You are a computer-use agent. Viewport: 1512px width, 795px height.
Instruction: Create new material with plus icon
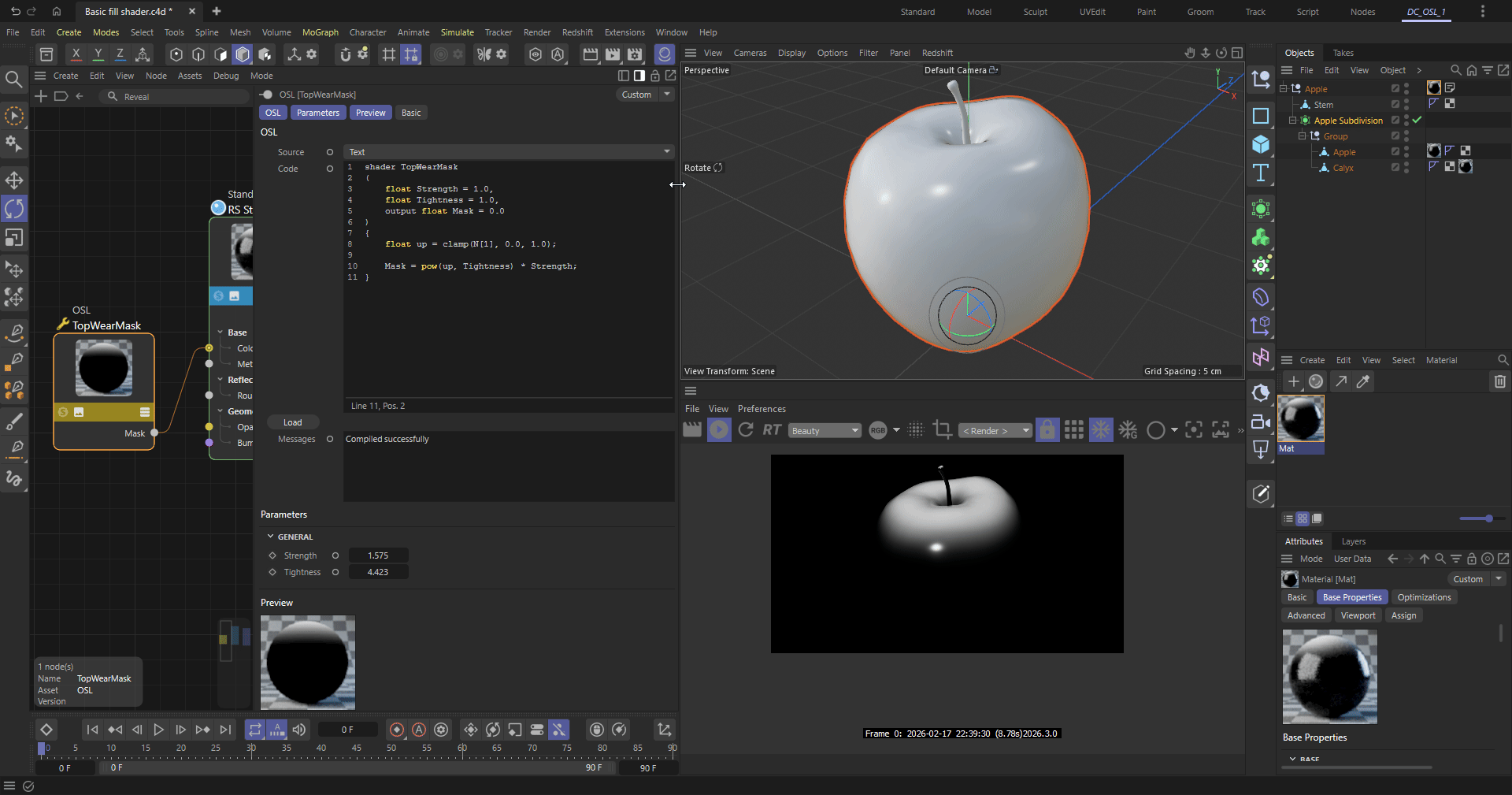1294,381
